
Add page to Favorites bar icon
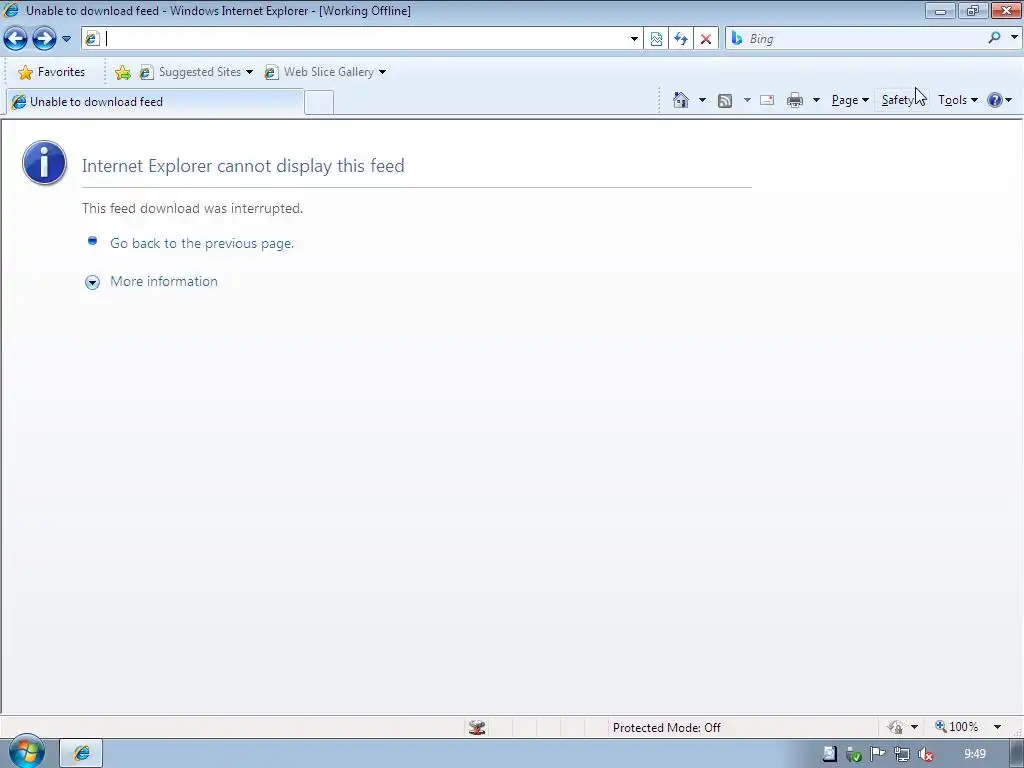(122, 72)
